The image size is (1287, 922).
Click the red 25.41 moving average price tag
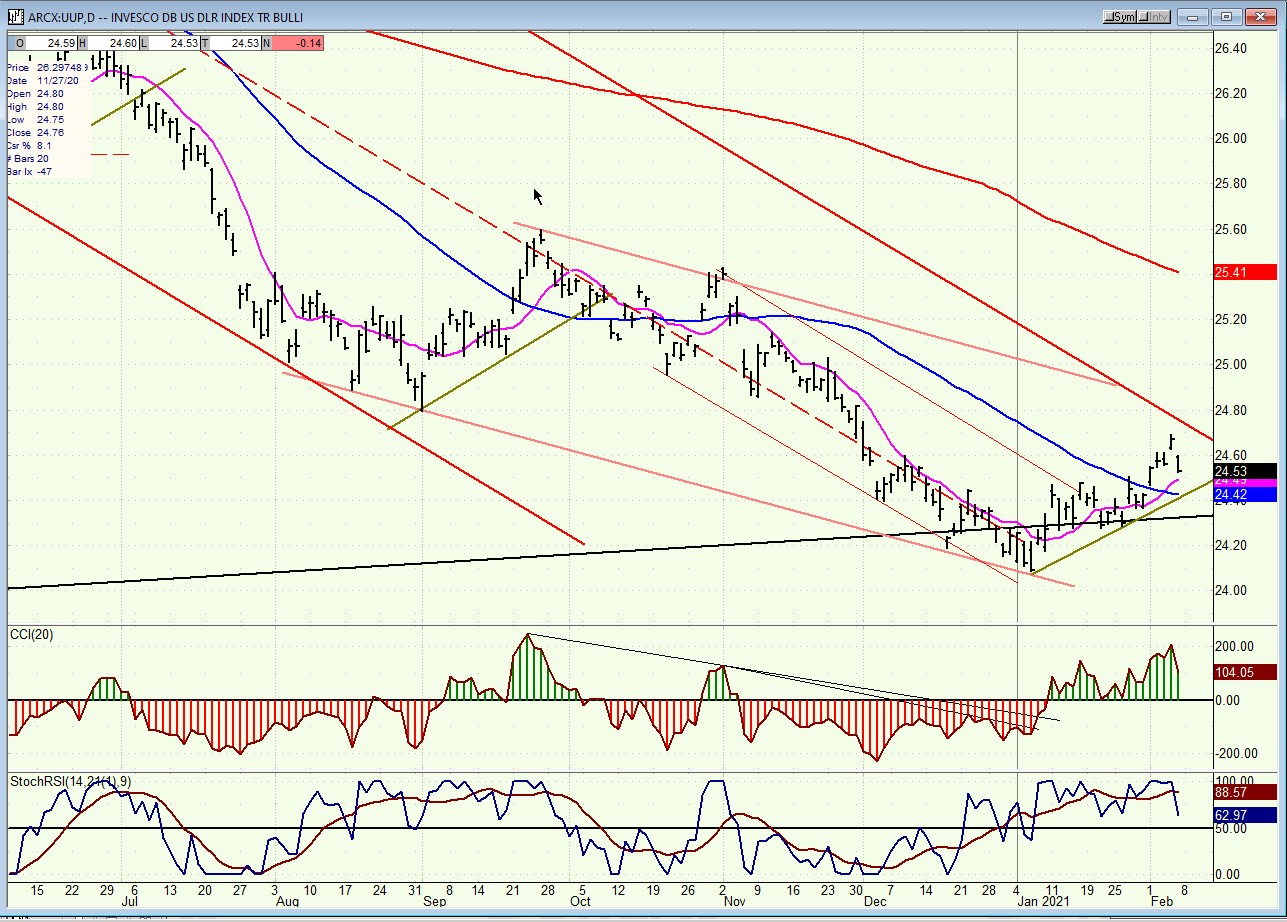[1244, 272]
